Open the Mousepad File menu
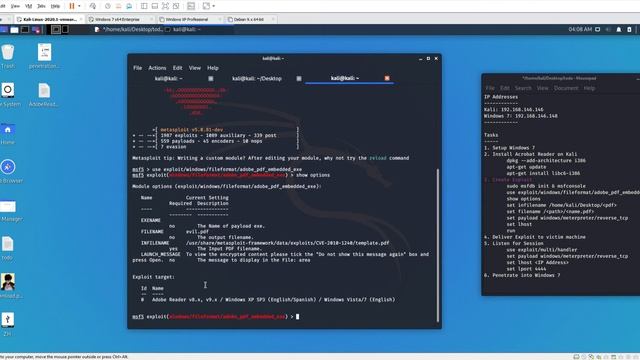This screenshot has width=640, height=360. (x=490, y=88)
